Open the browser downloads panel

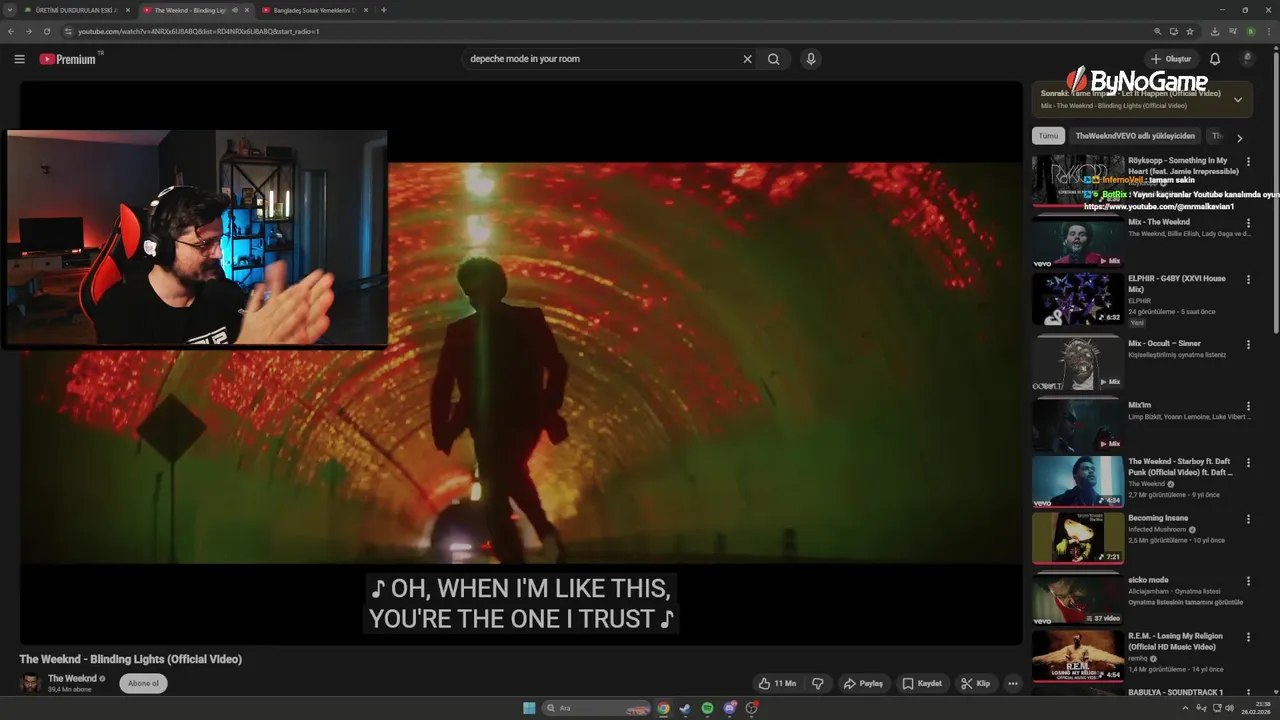pos(1214,31)
